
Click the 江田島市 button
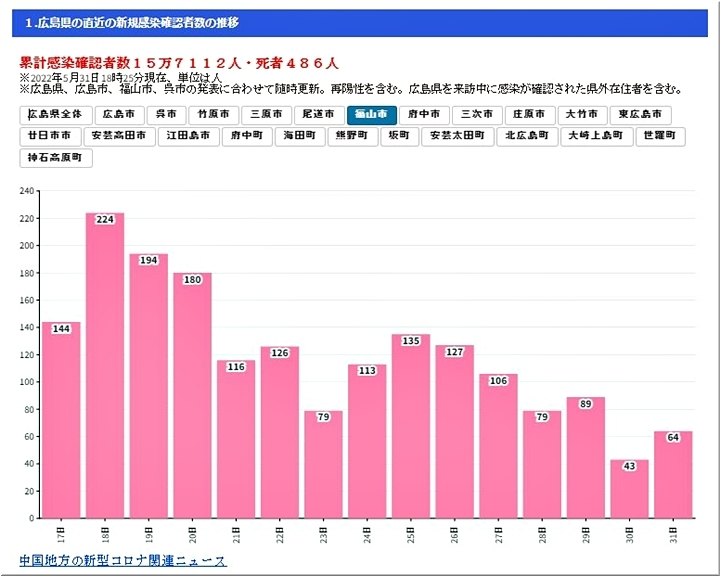(190, 136)
